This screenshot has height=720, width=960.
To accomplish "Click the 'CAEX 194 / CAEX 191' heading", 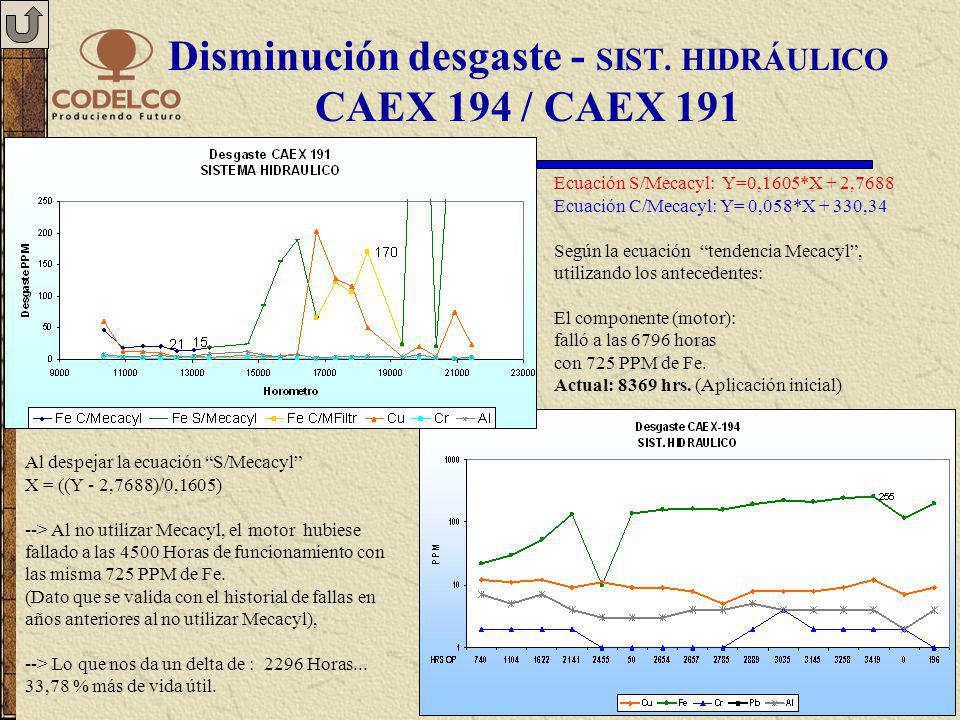I will (526, 106).
